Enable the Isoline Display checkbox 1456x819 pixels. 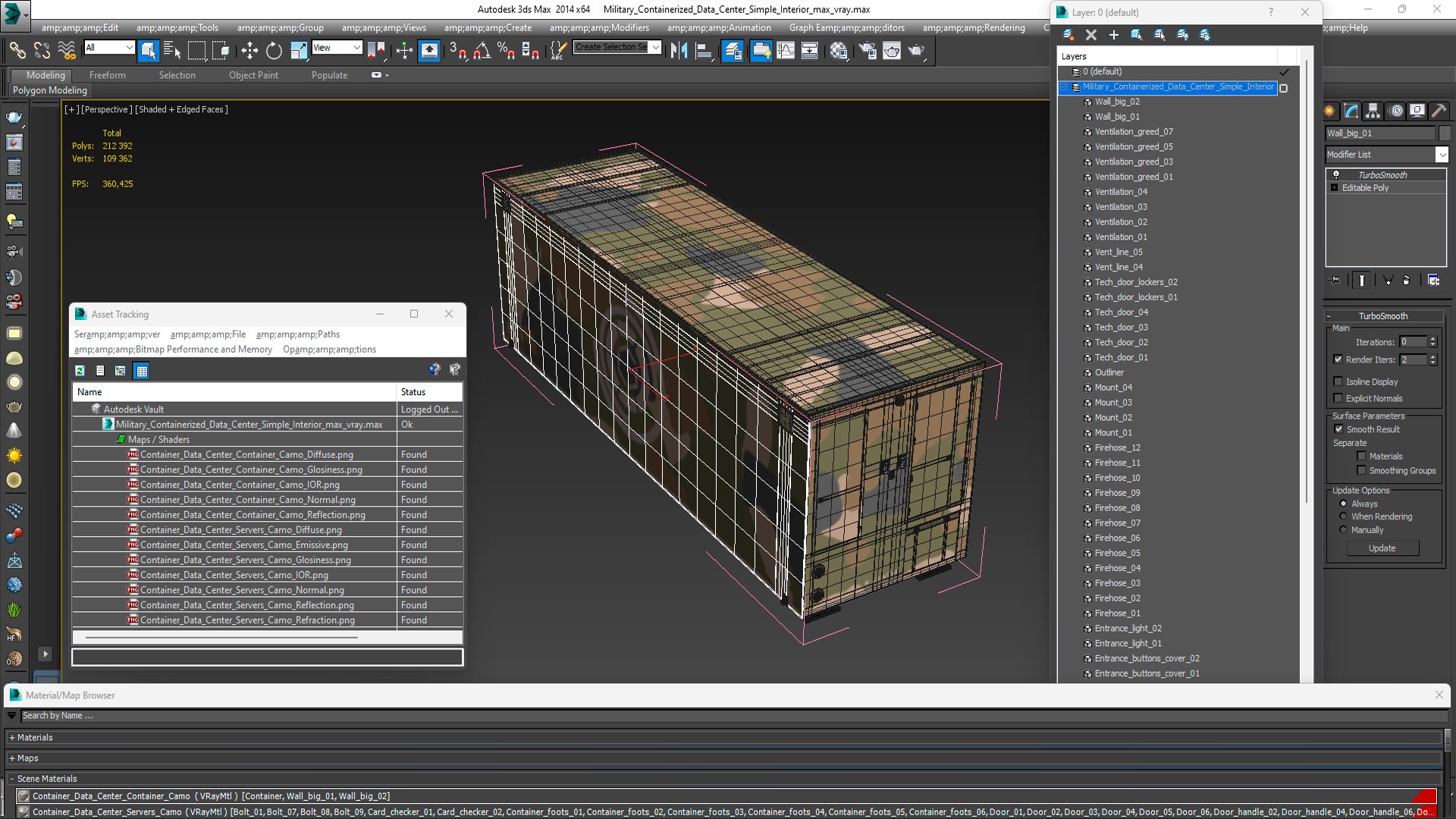(x=1338, y=381)
